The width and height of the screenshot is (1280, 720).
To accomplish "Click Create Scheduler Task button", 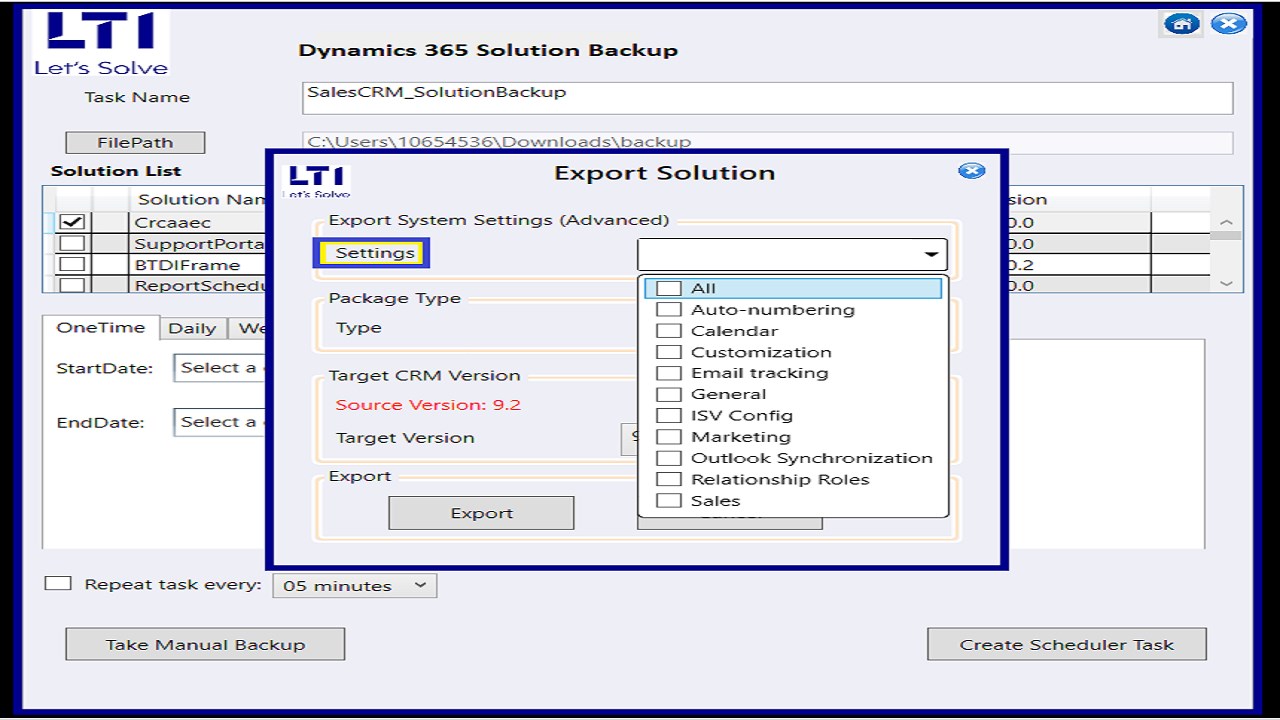I will click(x=1067, y=644).
